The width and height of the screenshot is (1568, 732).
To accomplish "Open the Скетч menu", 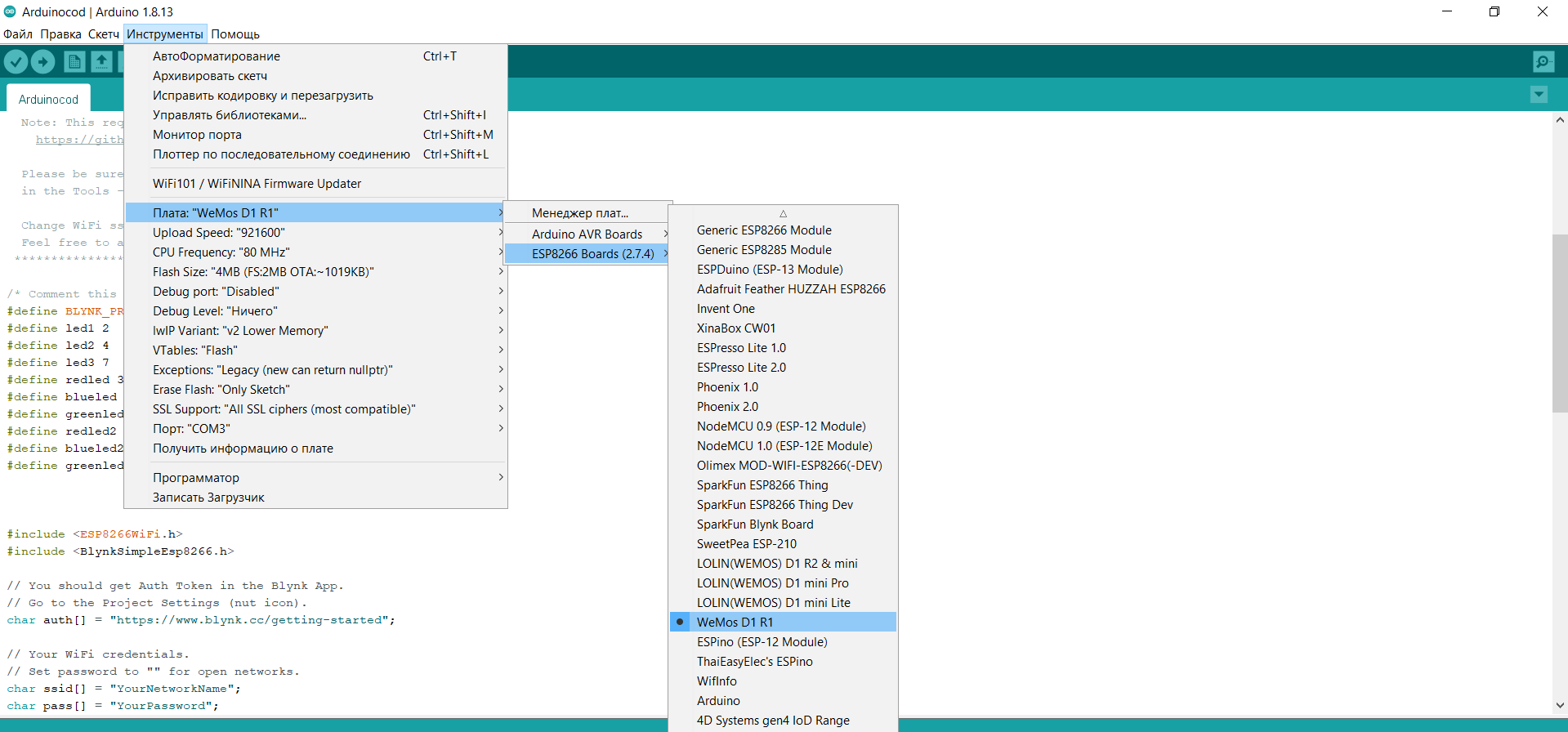I will pyautogui.click(x=104, y=34).
